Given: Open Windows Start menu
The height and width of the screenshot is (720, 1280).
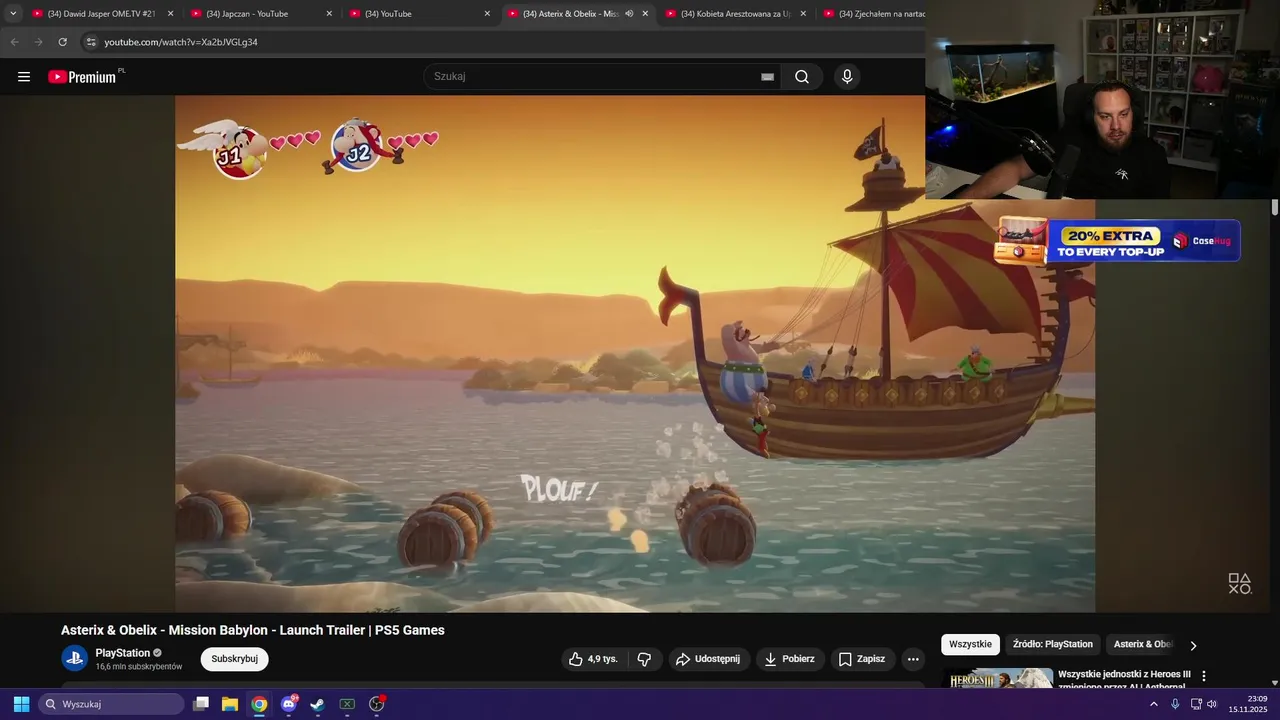Looking at the screenshot, I should [x=21, y=704].
